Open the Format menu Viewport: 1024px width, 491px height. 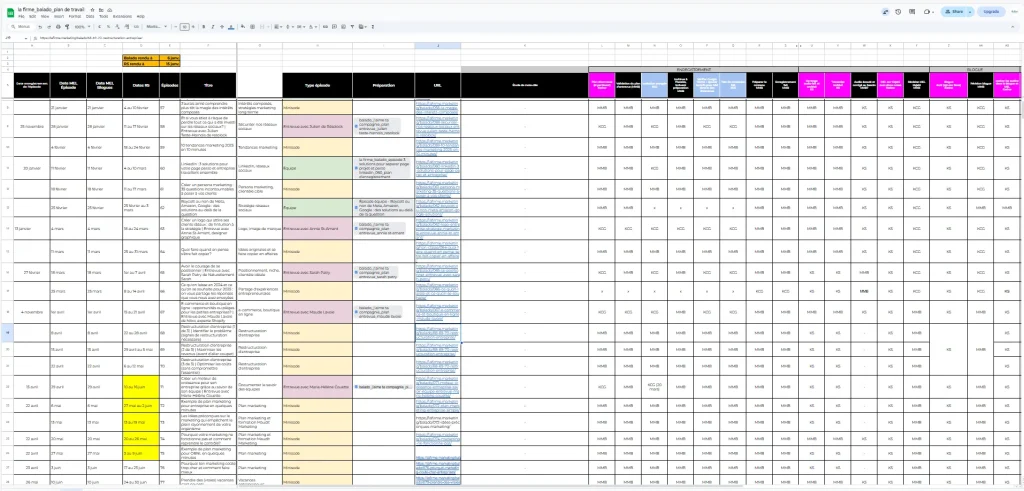pyautogui.click(x=76, y=17)
